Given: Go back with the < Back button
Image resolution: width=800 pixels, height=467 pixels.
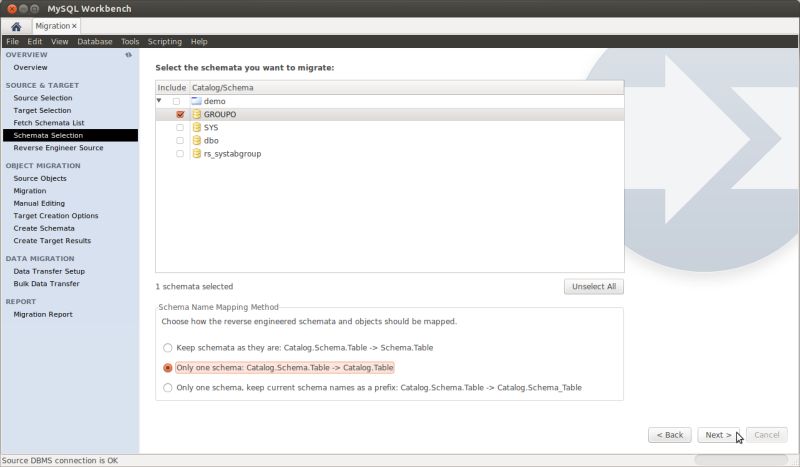Looking at the screenshot, I should coord(669,435).
